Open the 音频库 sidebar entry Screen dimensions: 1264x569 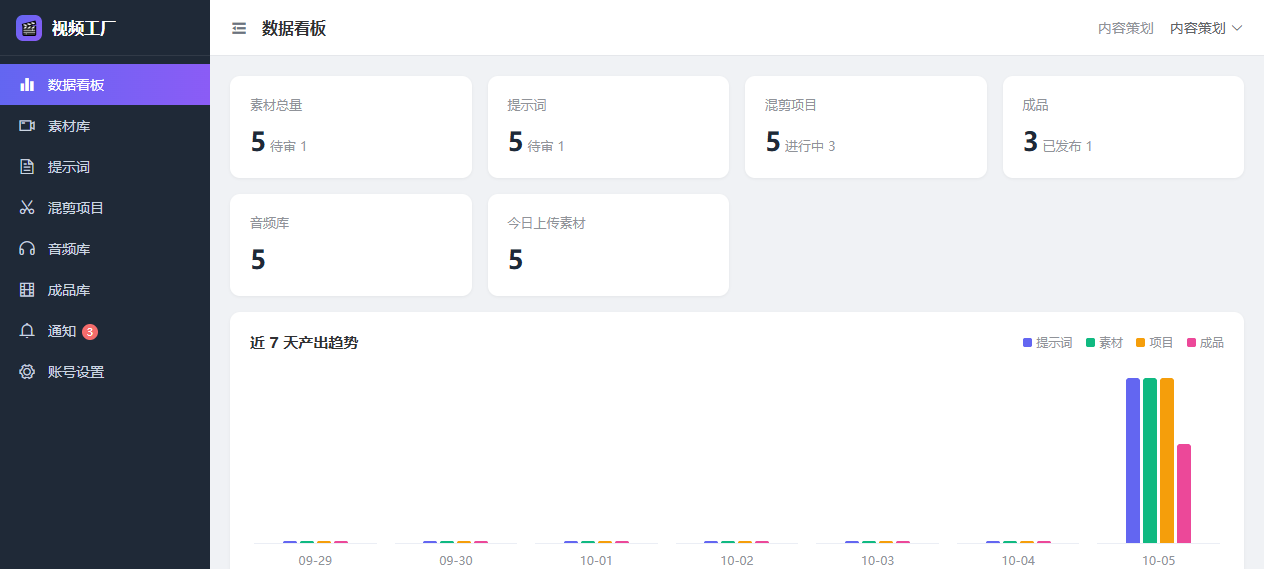105,249
